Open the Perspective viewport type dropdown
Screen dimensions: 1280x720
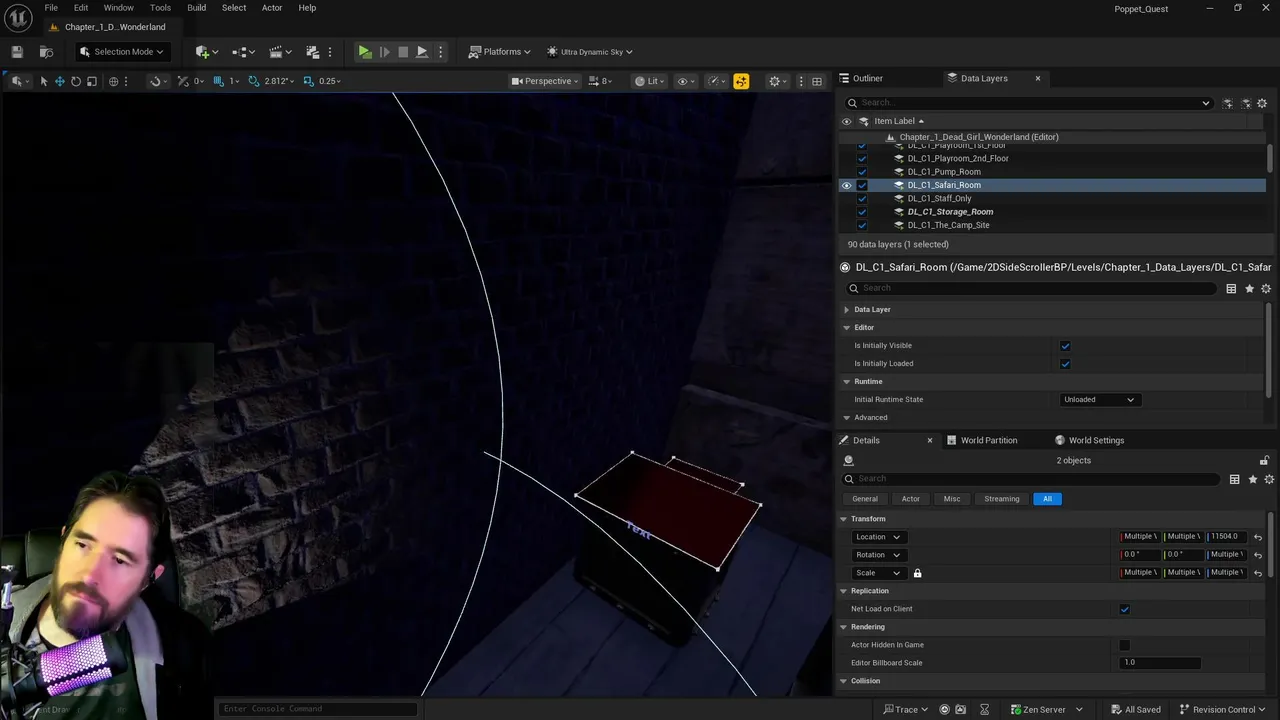coord(546,81)
